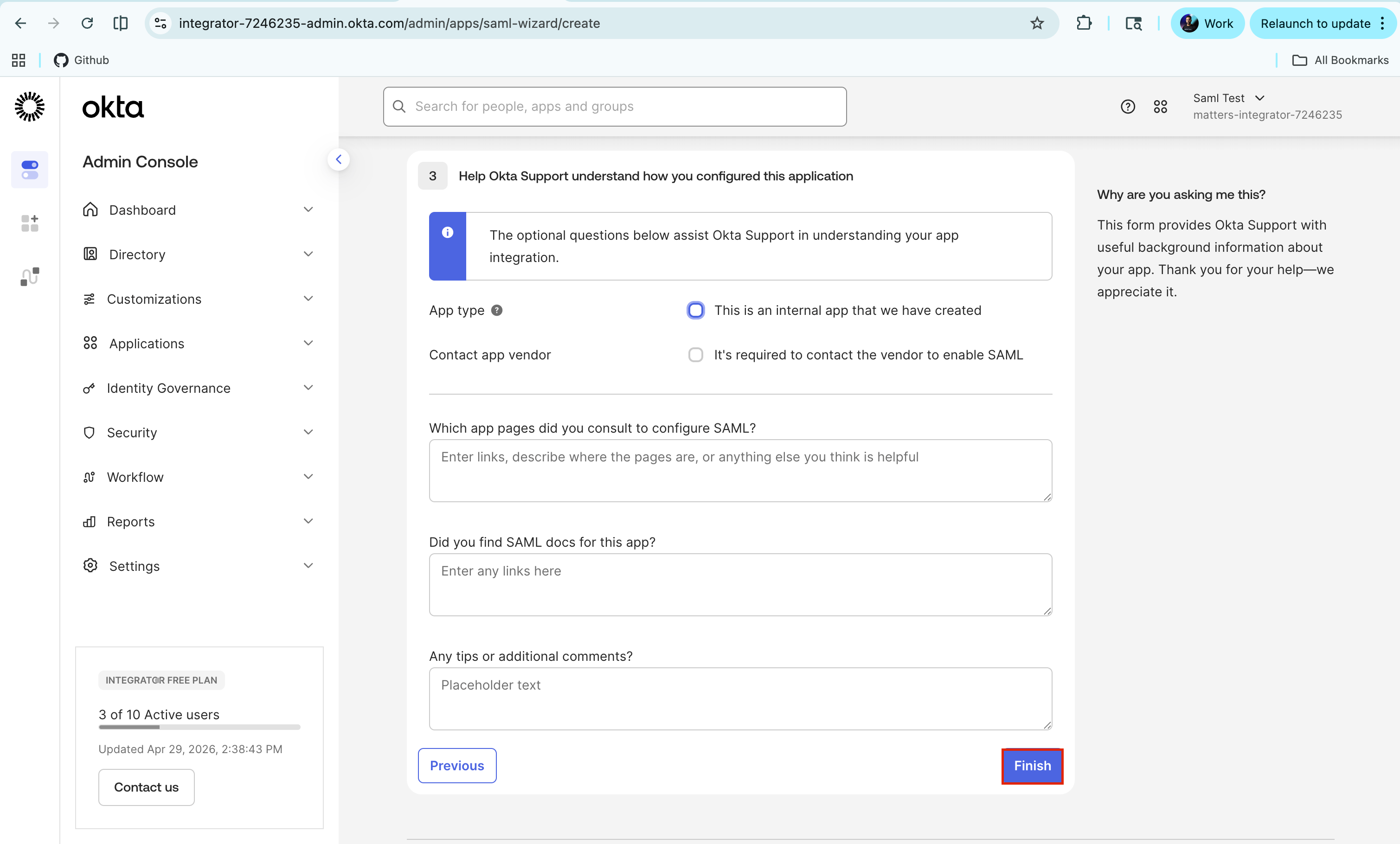
Task: Click the info icon in the notice banner
Action: [x=448, y=232]
